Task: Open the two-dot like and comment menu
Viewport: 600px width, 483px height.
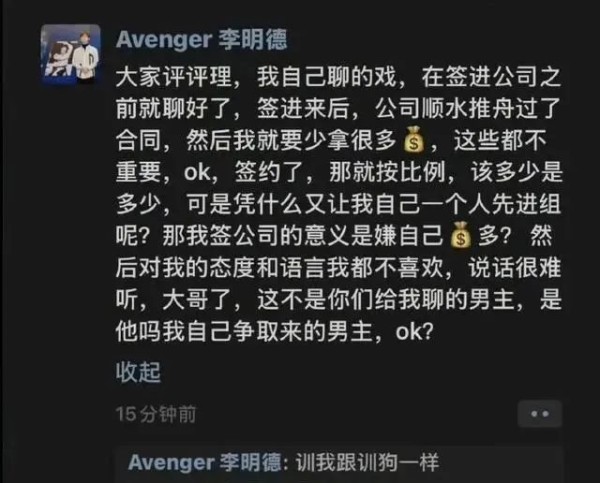Action: pos(540,414)
